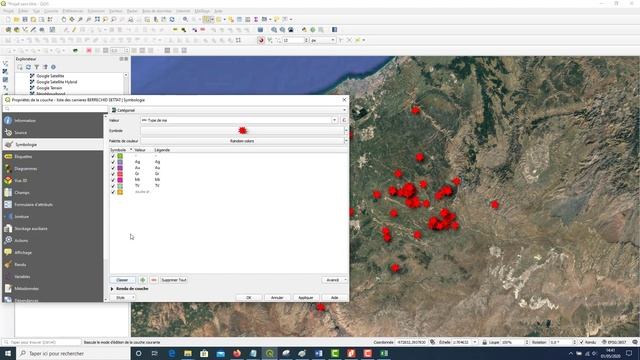Click the Aide button
This screenshot has height=360, width=640.
click(x=334, y=298)
